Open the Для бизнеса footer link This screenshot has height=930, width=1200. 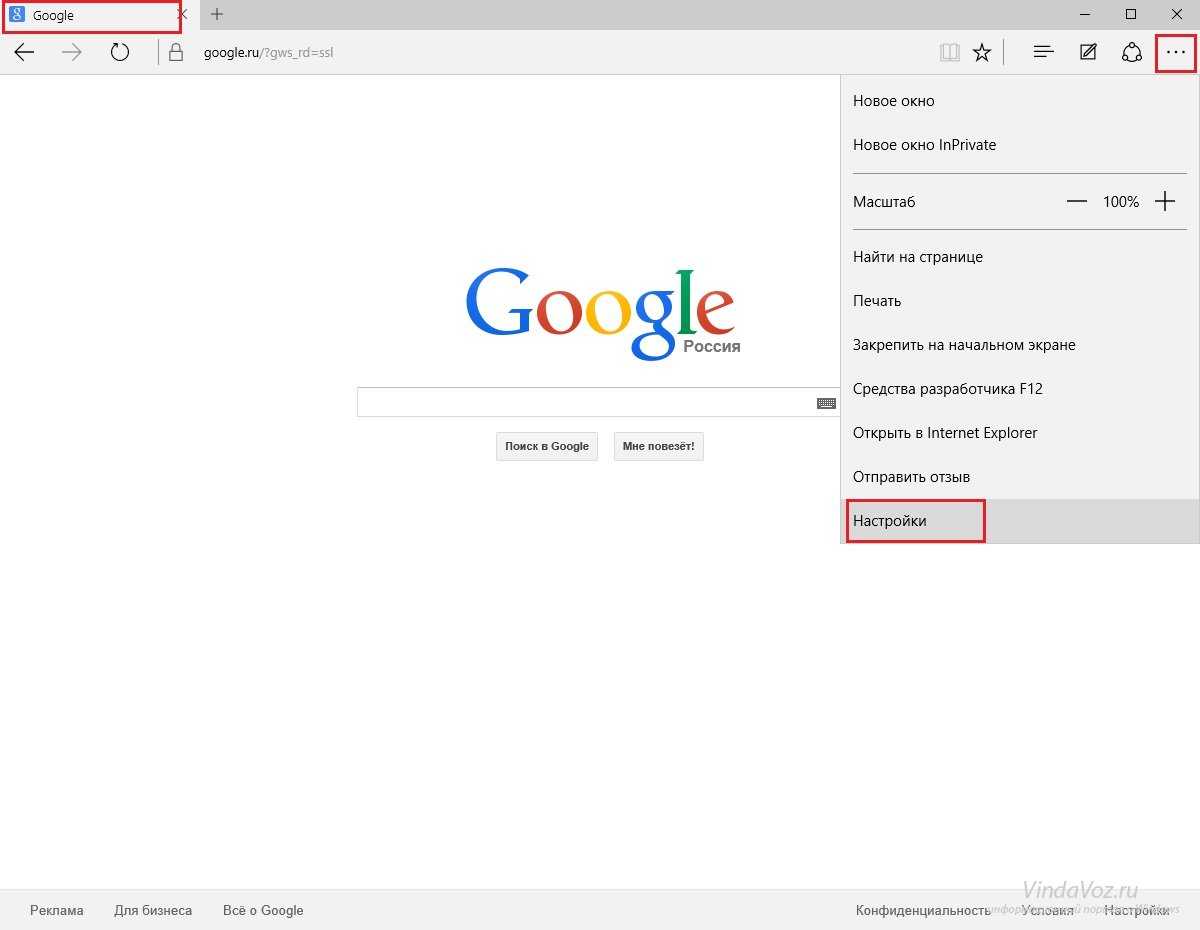(x=153, y=910)
